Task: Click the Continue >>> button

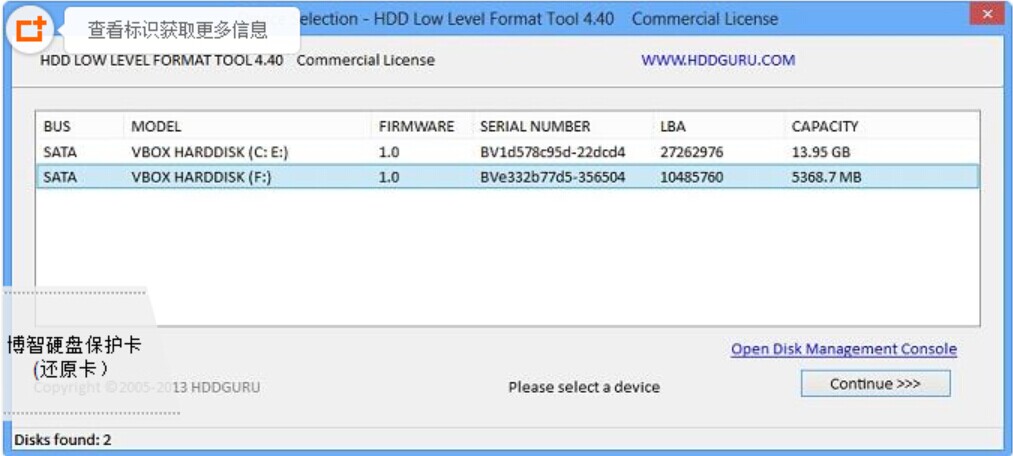Action: tap(875, 384)
